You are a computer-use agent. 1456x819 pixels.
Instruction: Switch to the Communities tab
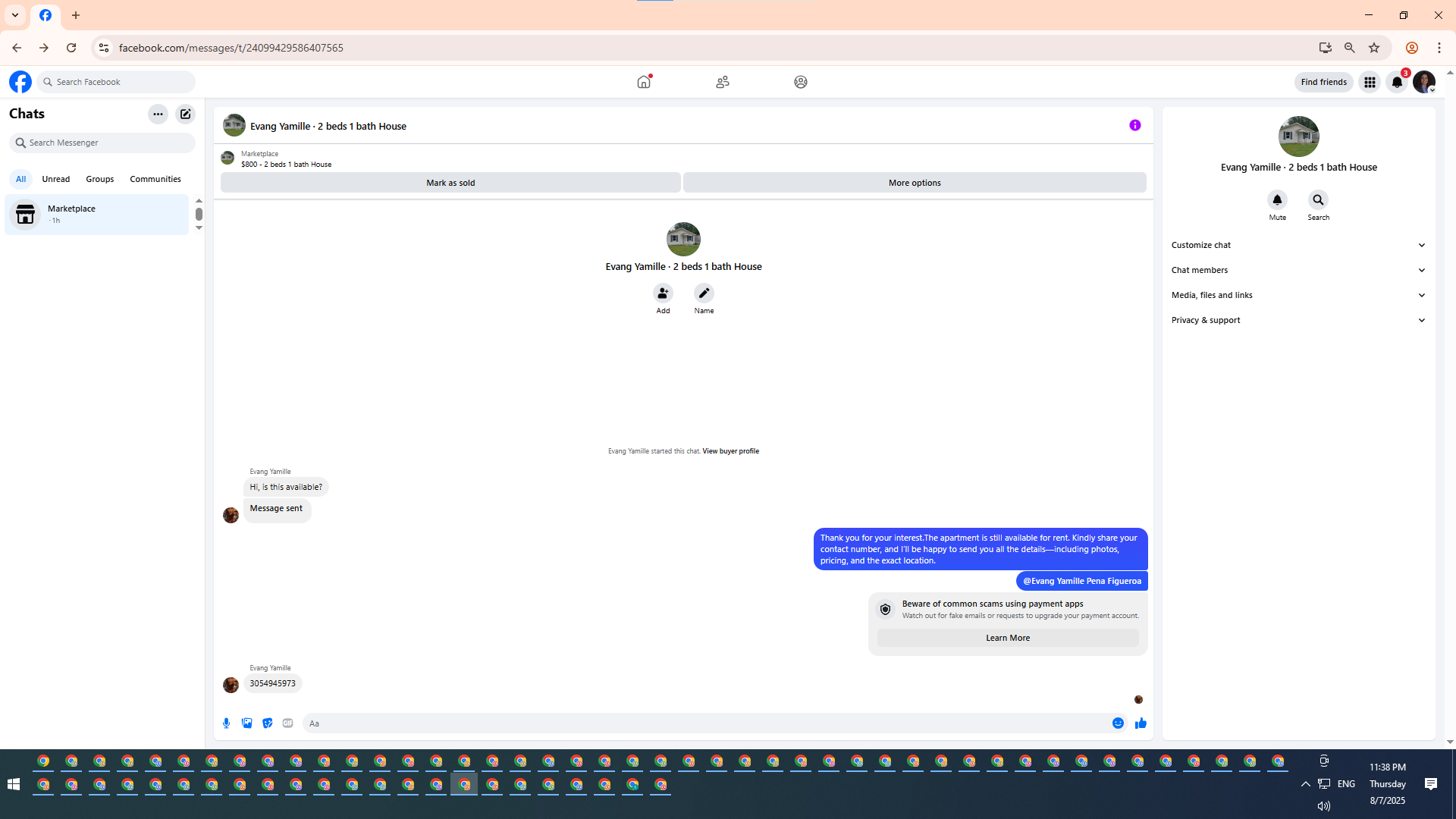(x=155, y=179)
